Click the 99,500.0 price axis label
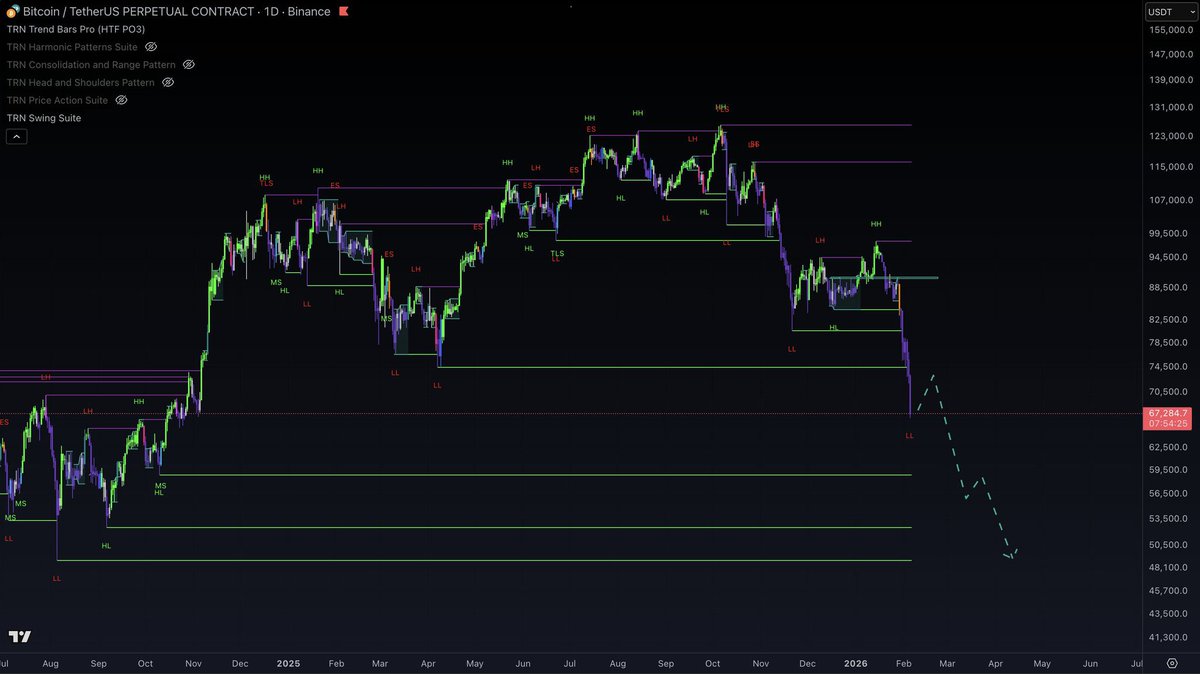Image resolution: width=1200 pixels, height=674 pixels. (1168, 233)
